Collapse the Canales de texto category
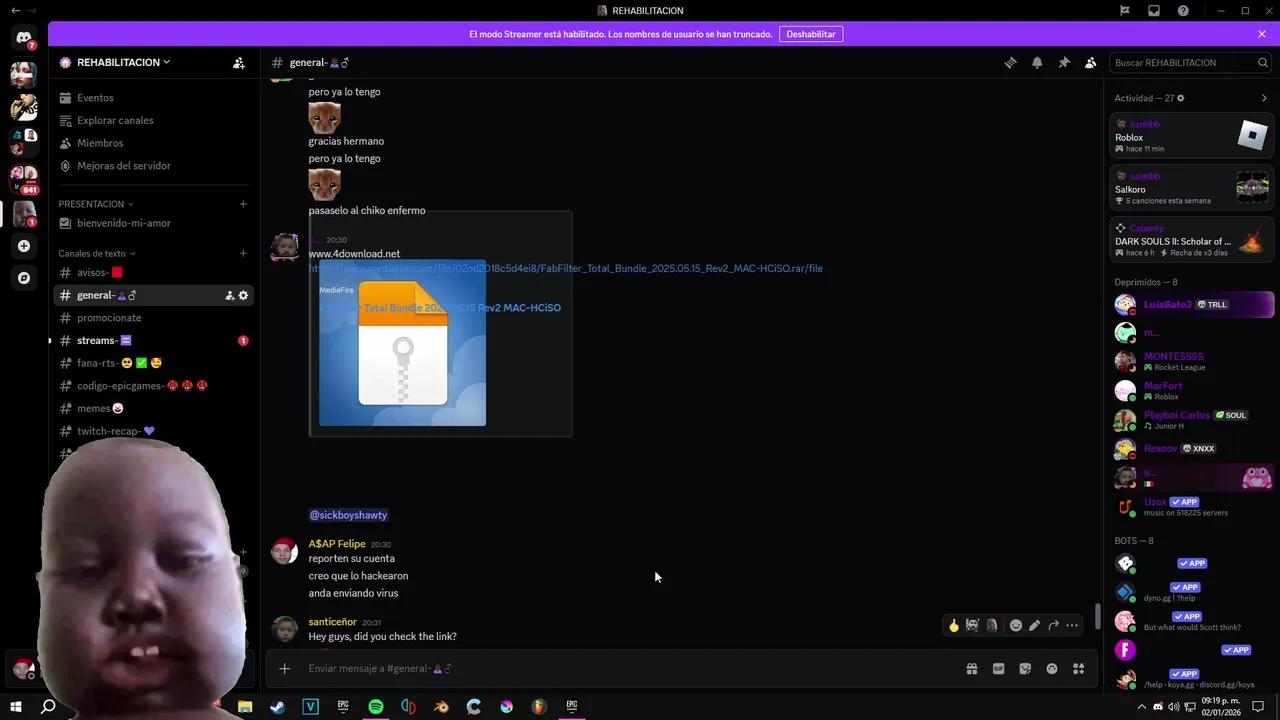 (x=97, y=253)
